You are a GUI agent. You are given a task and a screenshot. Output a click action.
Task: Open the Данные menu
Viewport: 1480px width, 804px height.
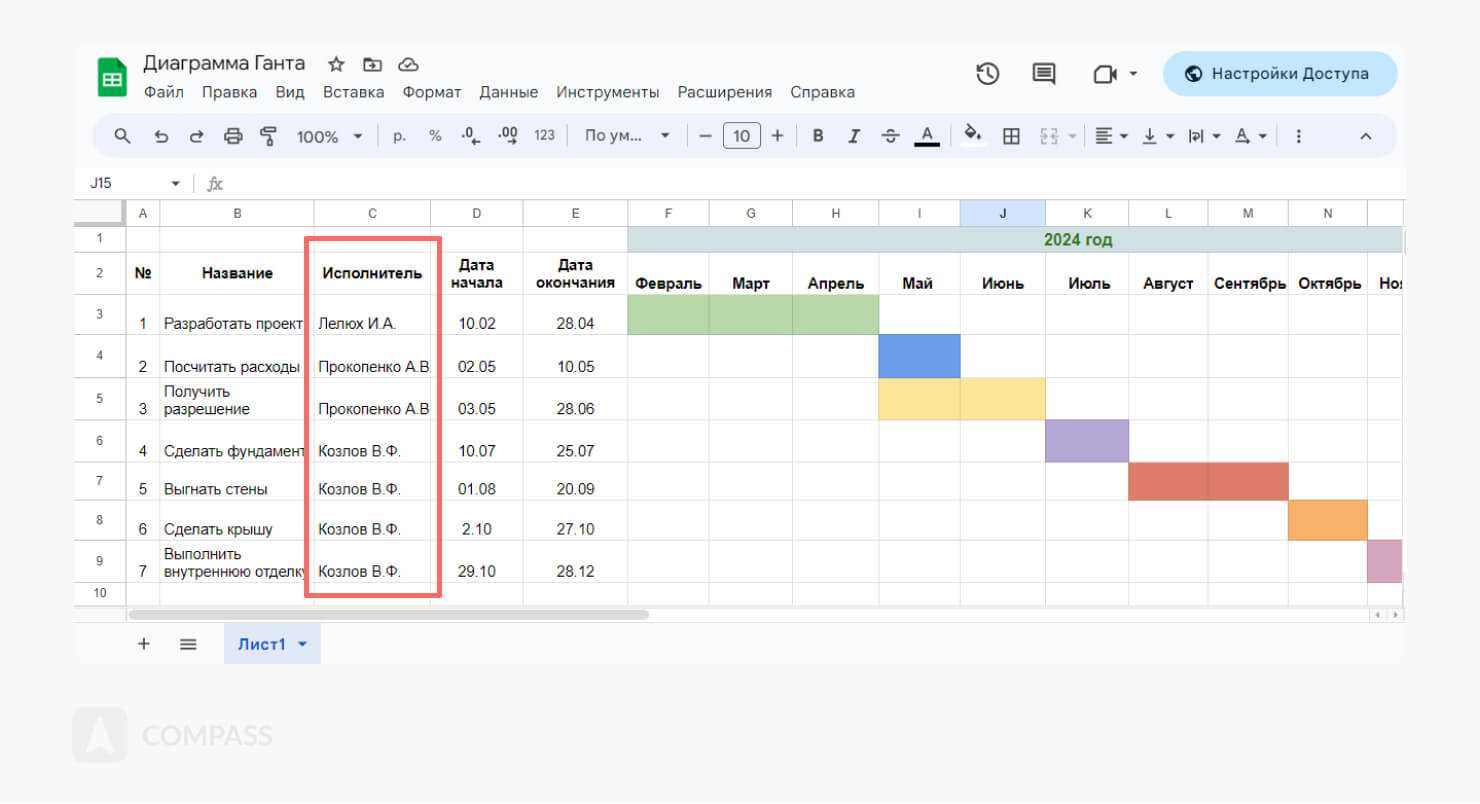coord(508,92)
